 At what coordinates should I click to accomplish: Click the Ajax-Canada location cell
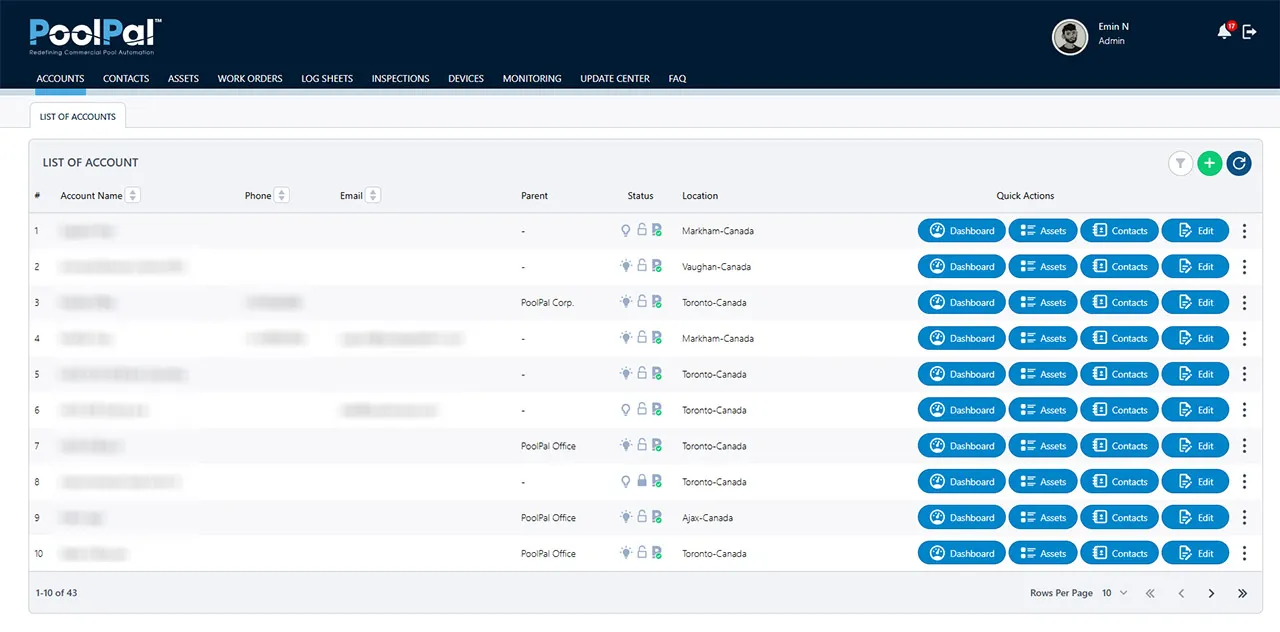[707, 518]
